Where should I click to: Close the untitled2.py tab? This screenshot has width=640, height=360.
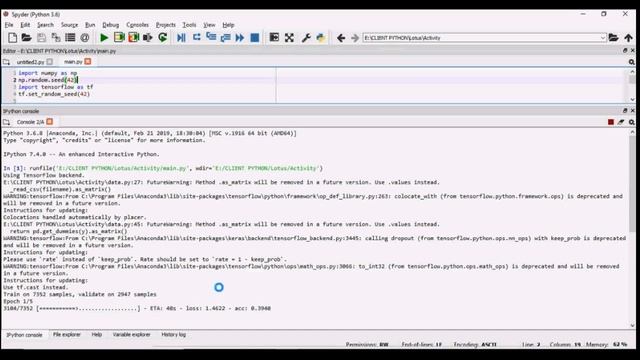pyautogui.click(x=49, y=62)
